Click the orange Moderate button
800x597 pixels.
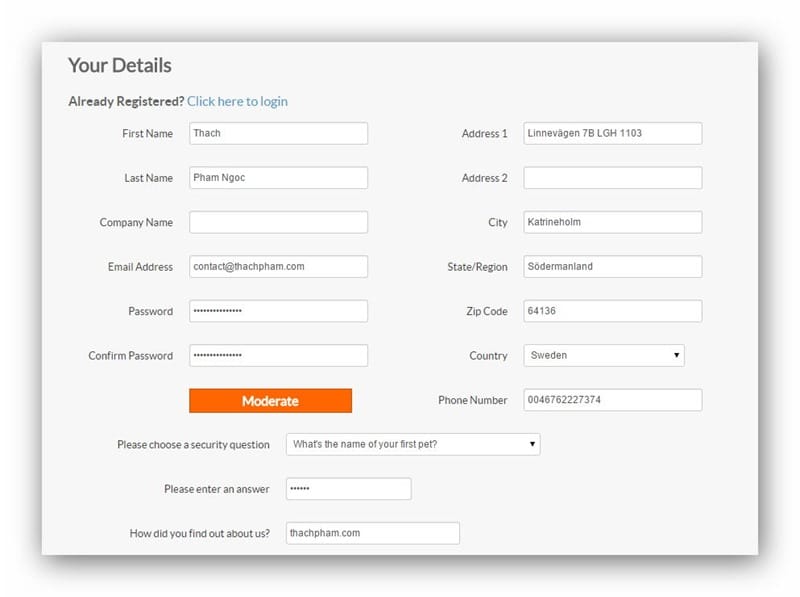click(270, 401)
